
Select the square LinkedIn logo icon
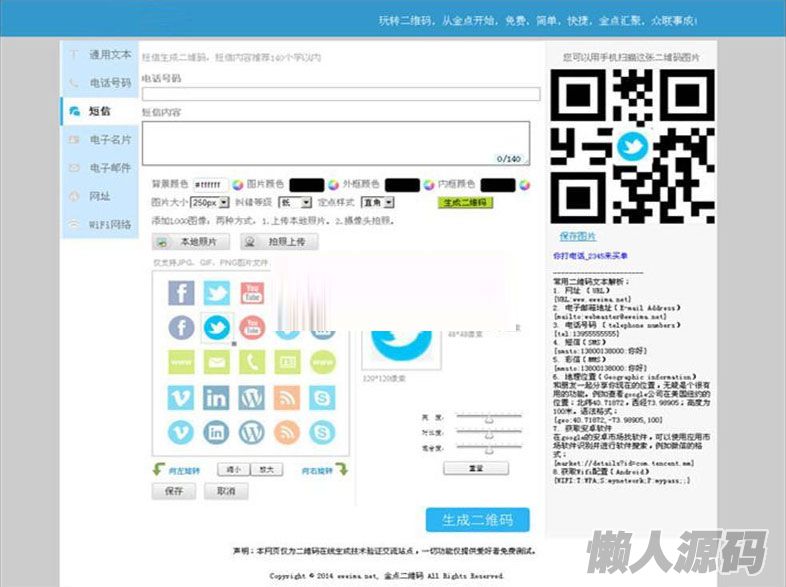(217, 398)
